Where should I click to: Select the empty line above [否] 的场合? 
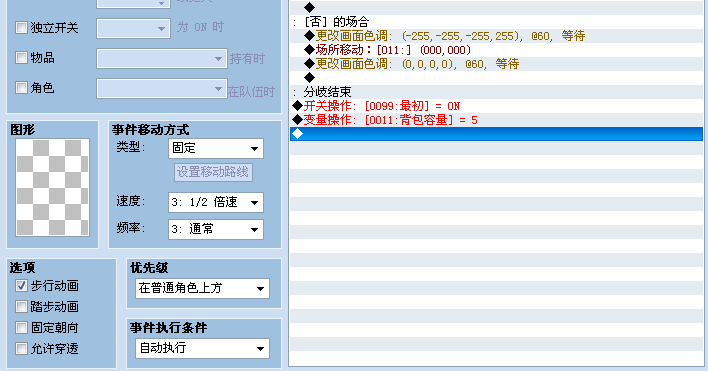[x=496, y=8]
